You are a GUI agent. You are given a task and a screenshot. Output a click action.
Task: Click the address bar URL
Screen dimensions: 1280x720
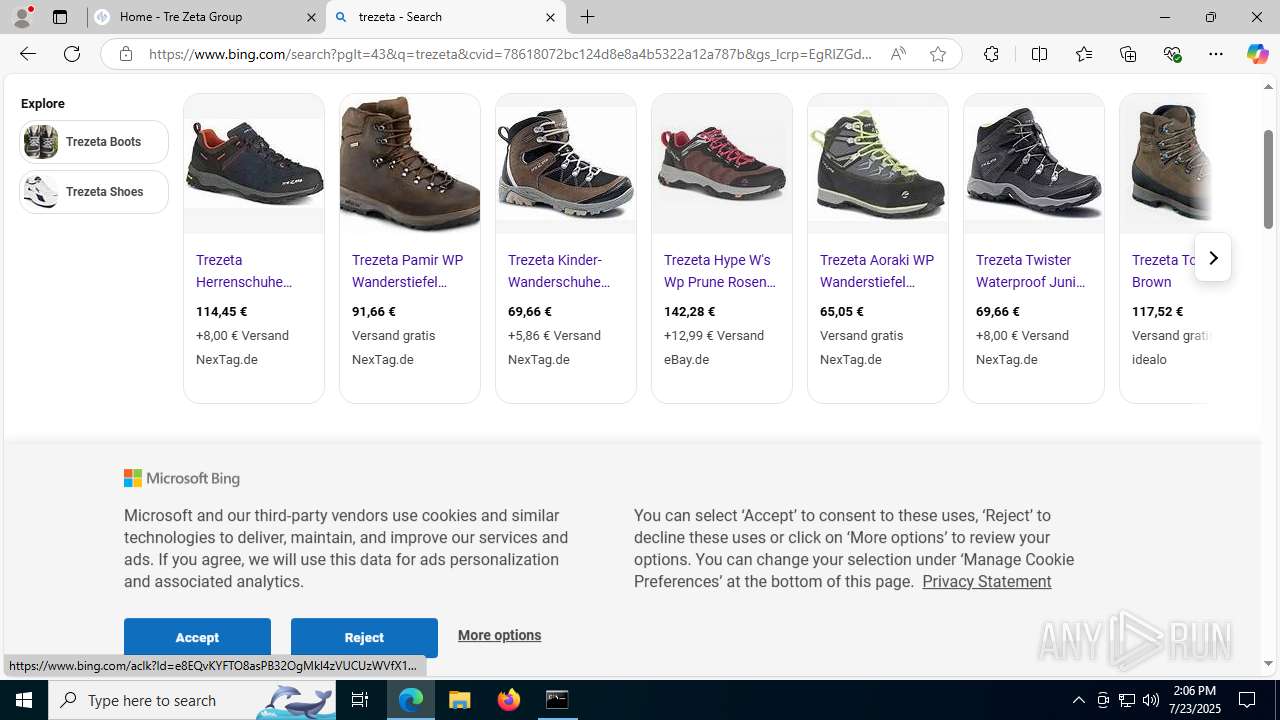510,54
